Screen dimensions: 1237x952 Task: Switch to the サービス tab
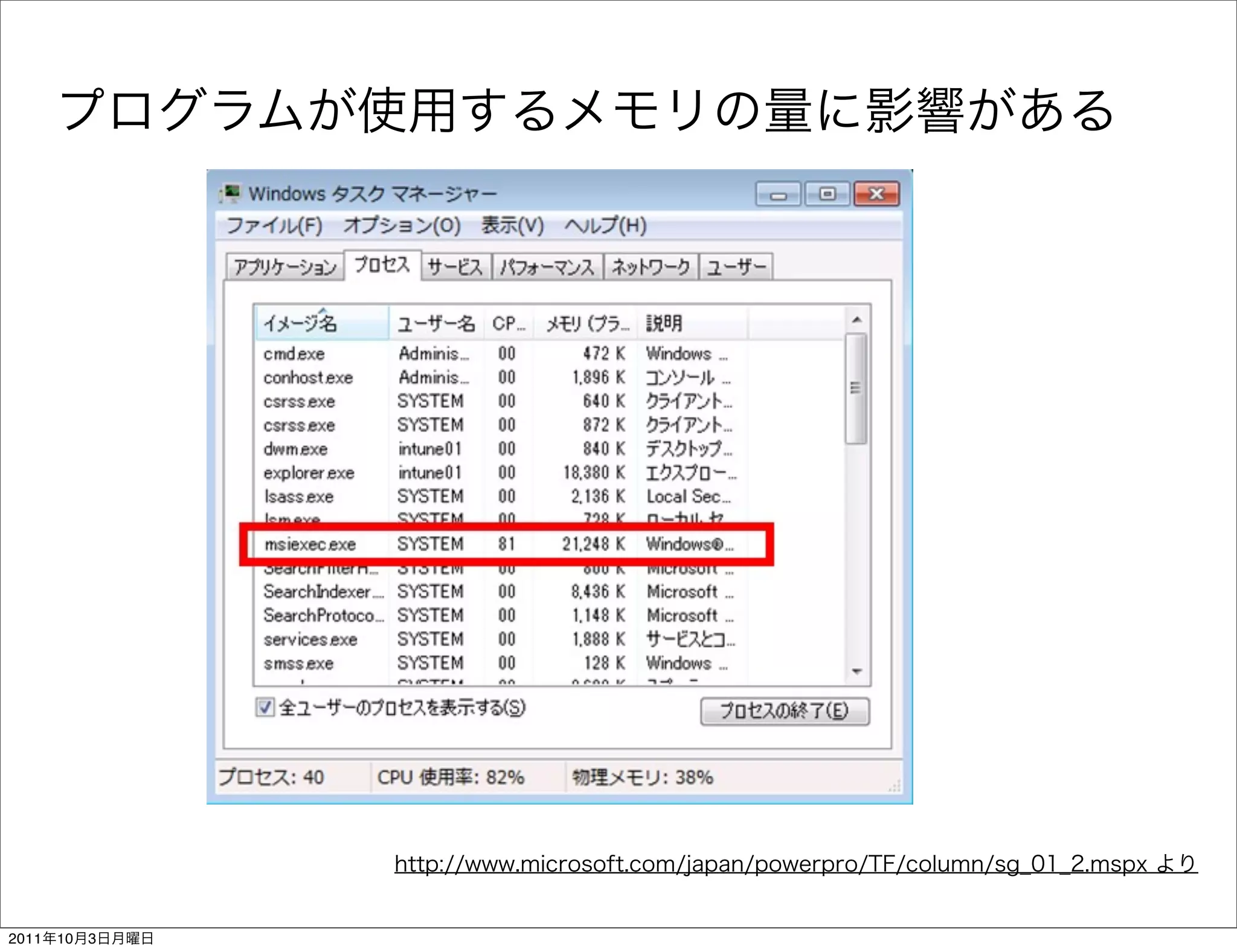(455, 267)
